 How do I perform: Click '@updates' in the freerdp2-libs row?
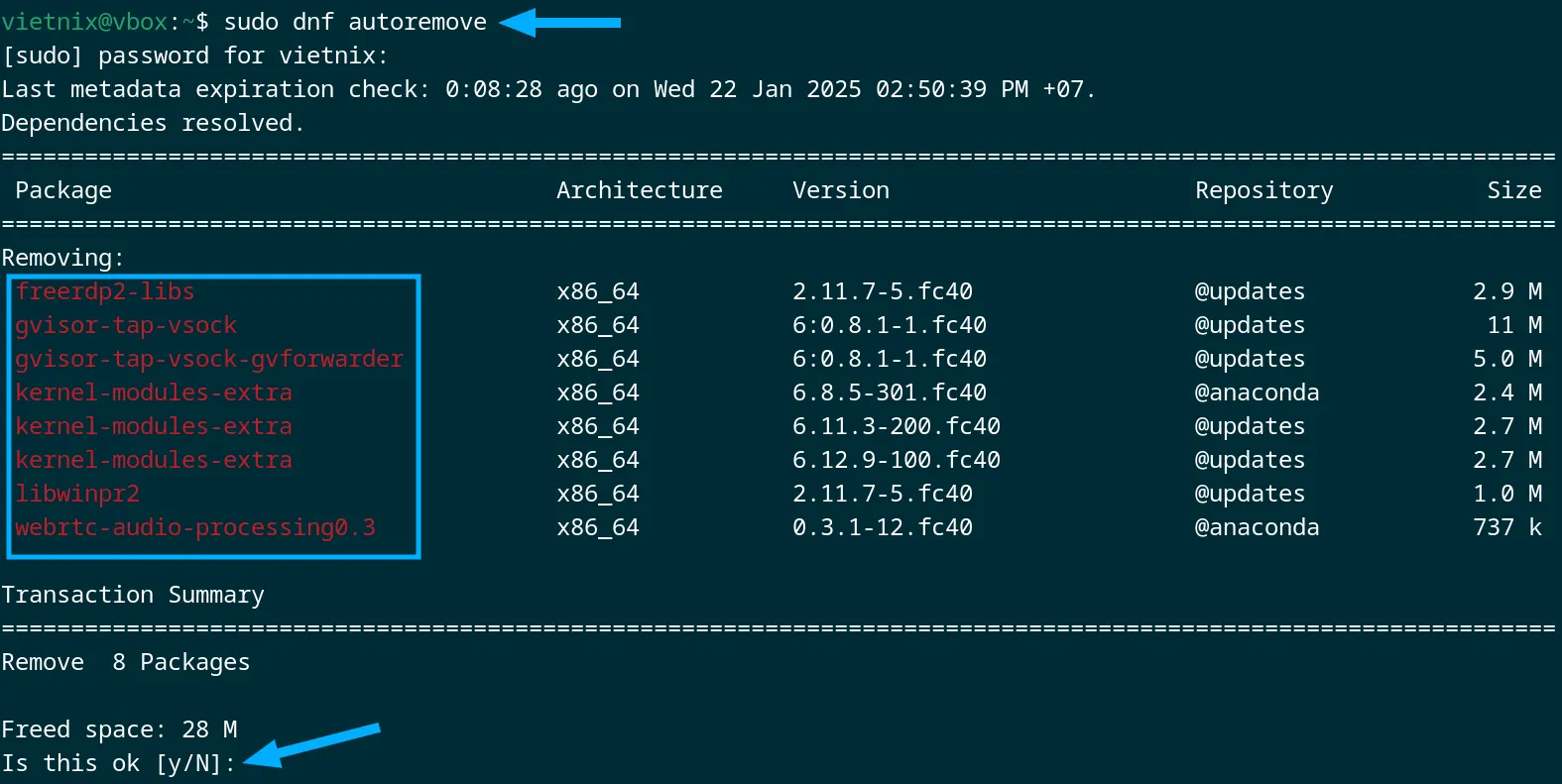point(1251,291)
